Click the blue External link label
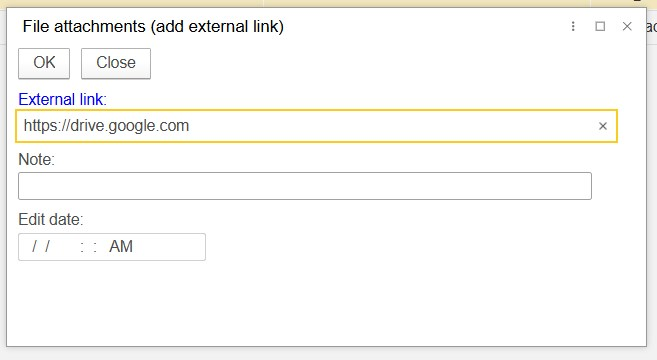 pos(62,99)
